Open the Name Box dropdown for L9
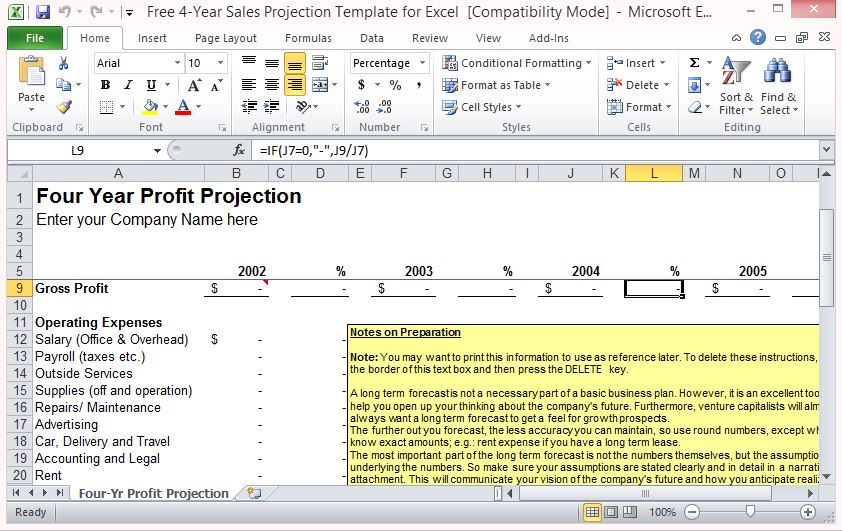842x531 pixels. [x=157, y=150]
